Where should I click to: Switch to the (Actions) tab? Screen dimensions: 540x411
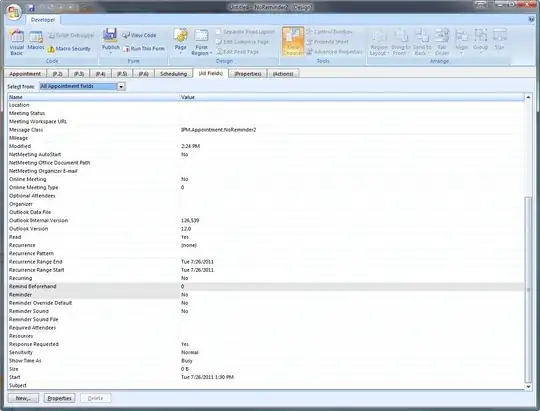283,74
